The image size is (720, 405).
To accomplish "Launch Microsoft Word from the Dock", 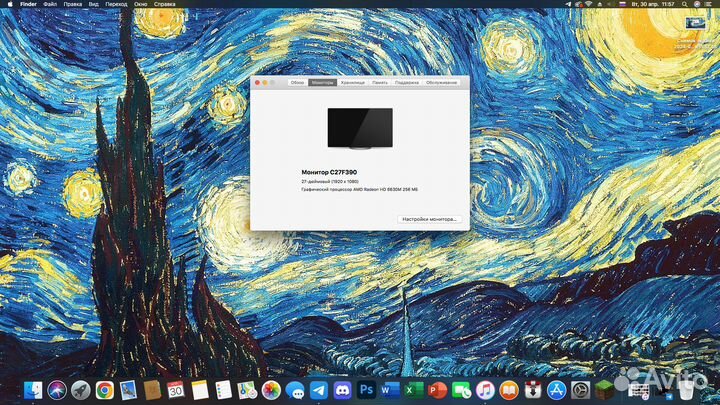I will point(390,390).
